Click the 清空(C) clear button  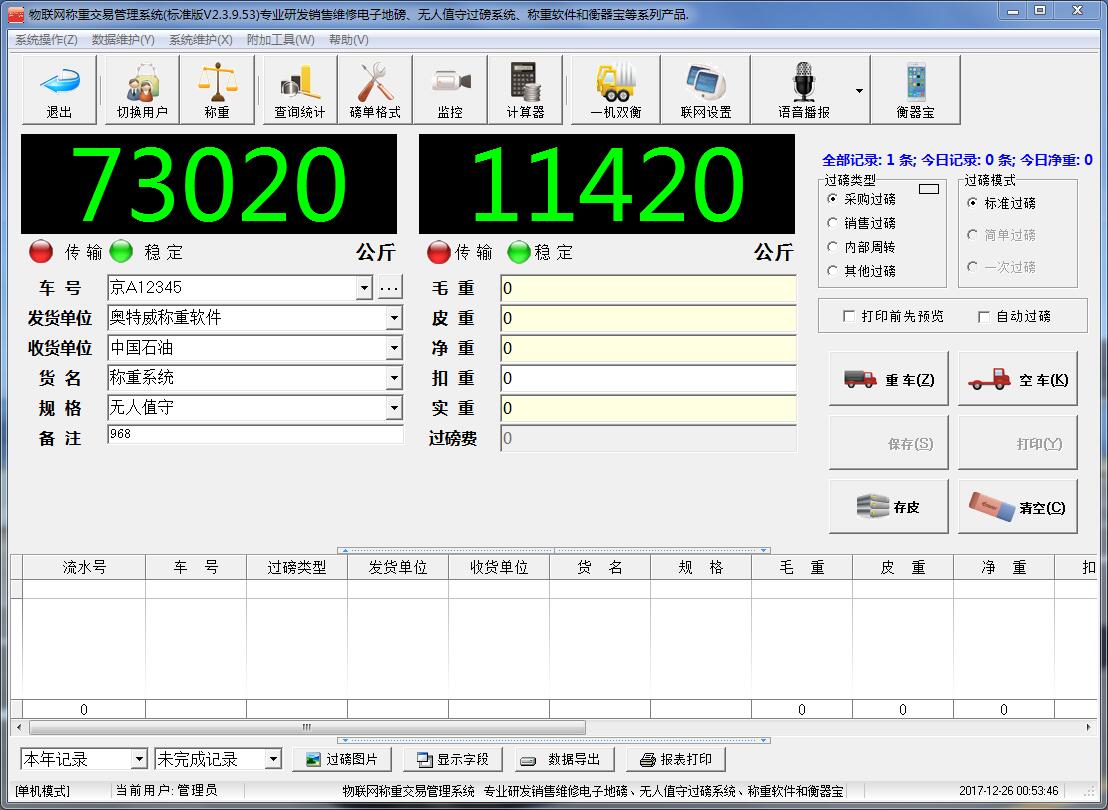tap(1017, 506)
